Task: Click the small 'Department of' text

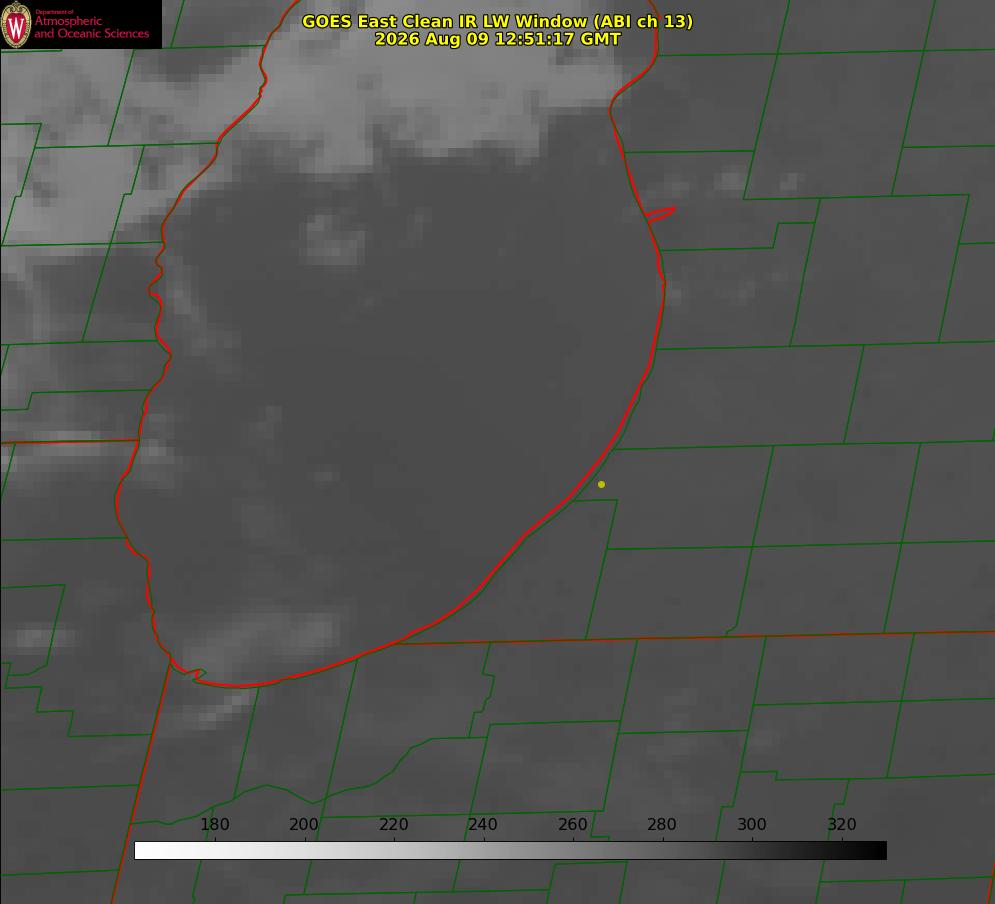Action: pyautogui.click(x=54, y=11)
